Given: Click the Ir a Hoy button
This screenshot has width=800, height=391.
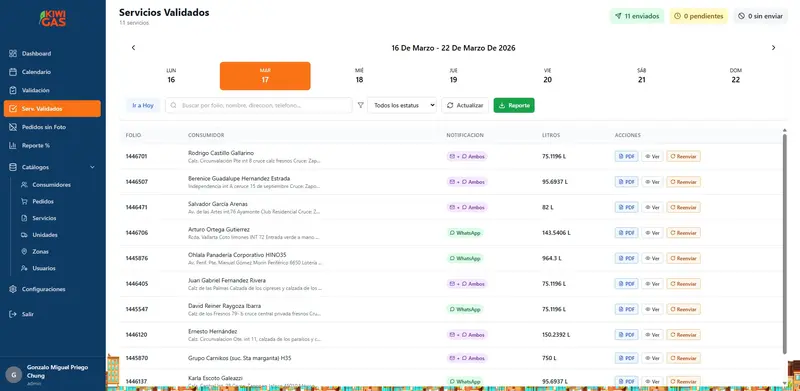Looking at the screenshot, I should [x=143, y=105].
